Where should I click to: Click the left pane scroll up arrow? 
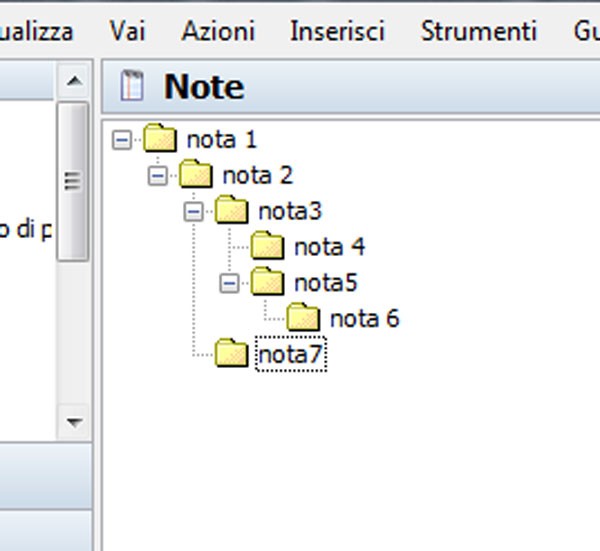[73, 81]
